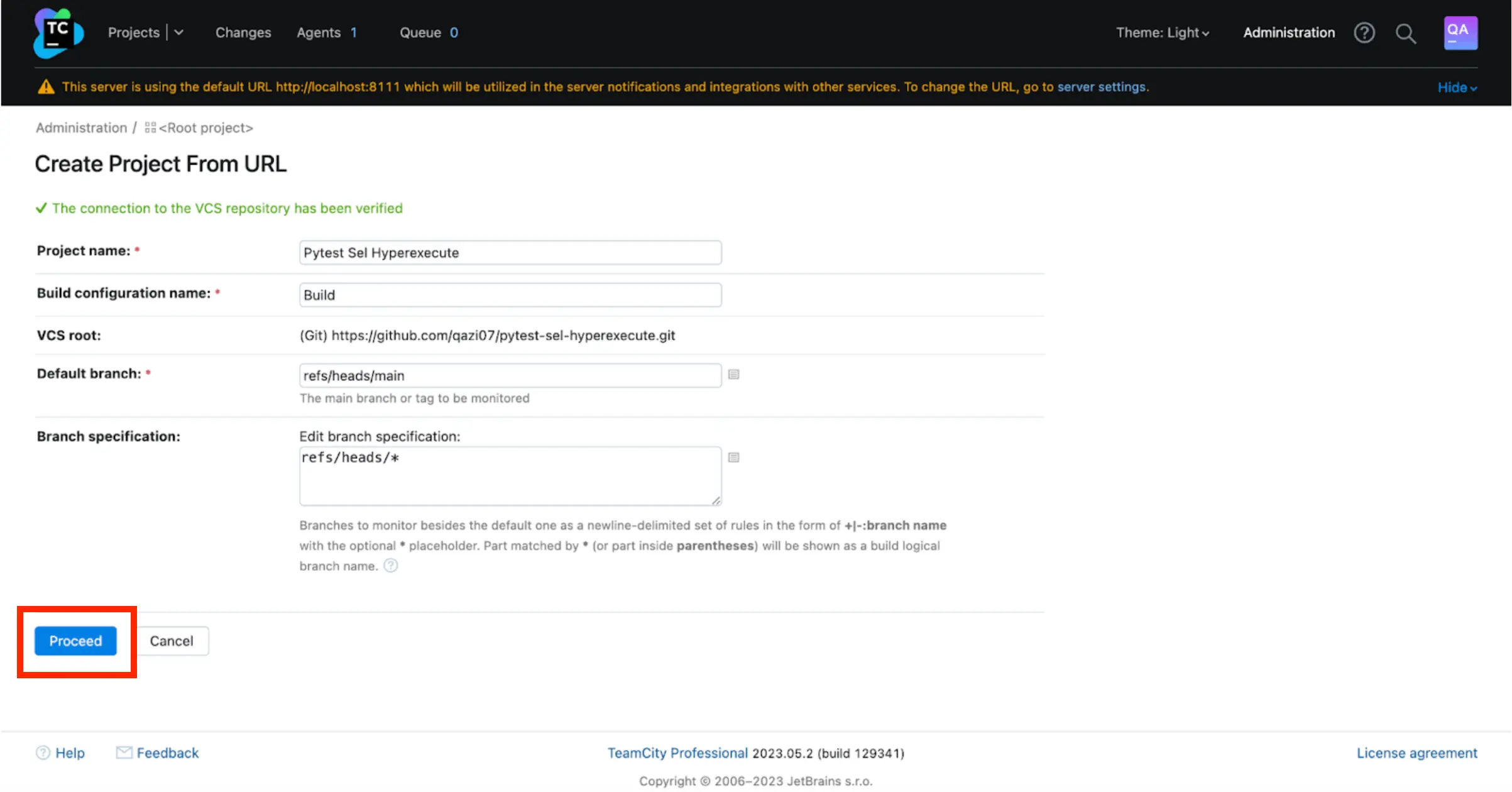1512x792 pixels.
Task: Expand the Projects dropdown arrow
Action: 179,33
